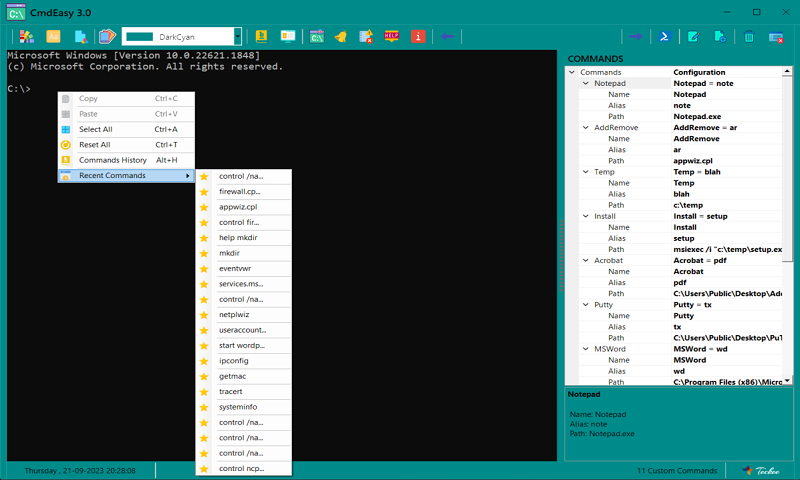Image resolution: width=800 pixels, height=480 pixels.
Task: Click the CmdEasy app logo
Action: [16, 13]
